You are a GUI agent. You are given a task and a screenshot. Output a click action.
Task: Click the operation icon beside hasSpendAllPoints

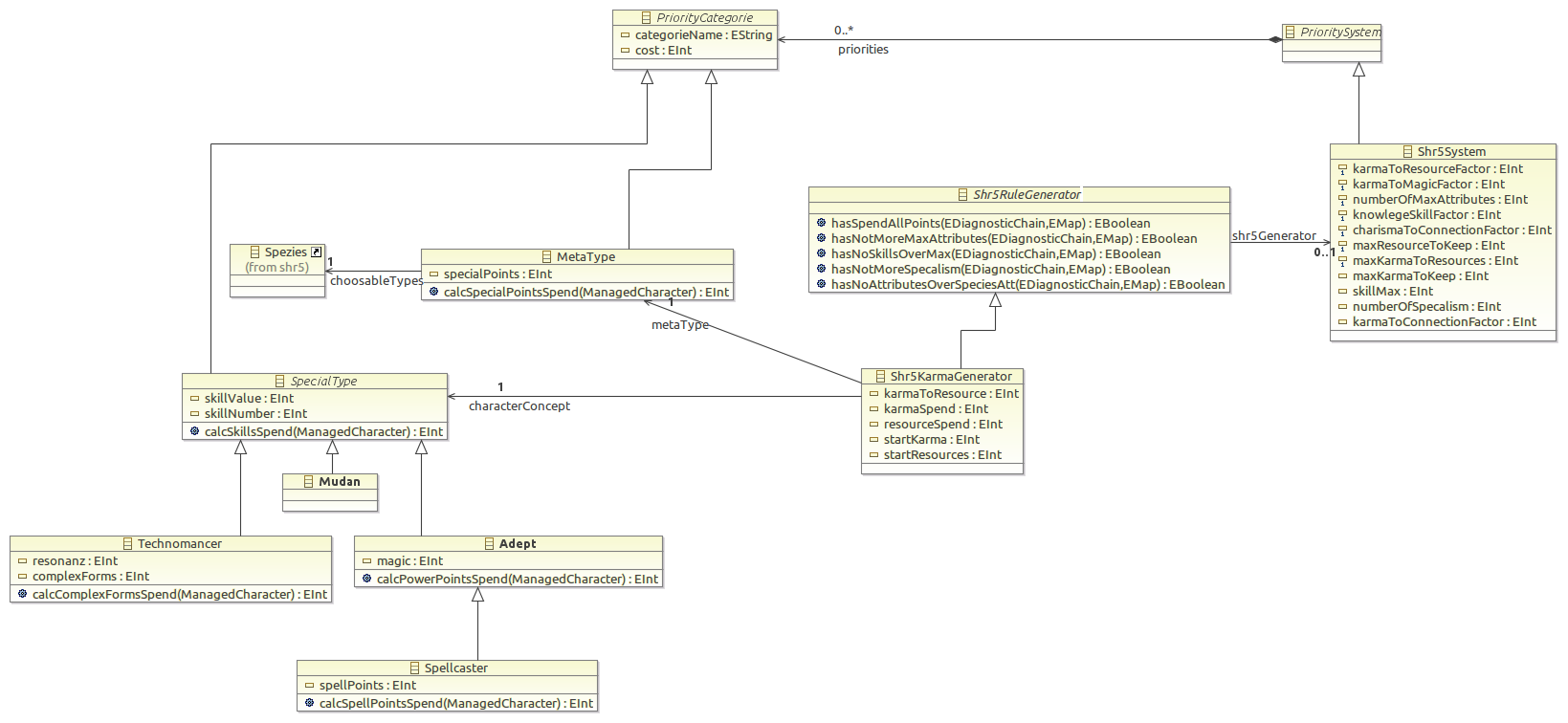point(822,223)
